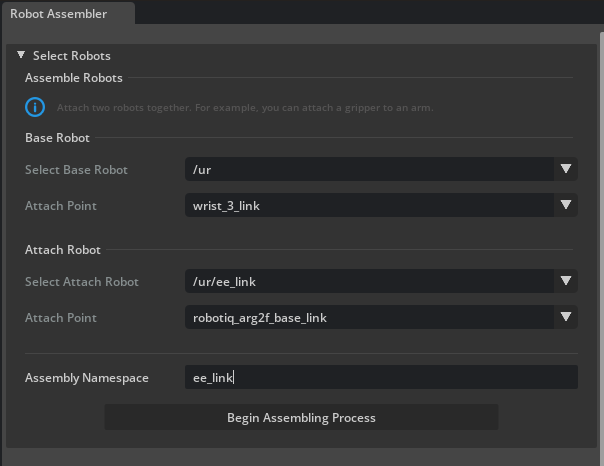The width and height of the screenshot is (604, 466).
Task: Switch to the Robot Assembler tab
Action: [58, 14]
